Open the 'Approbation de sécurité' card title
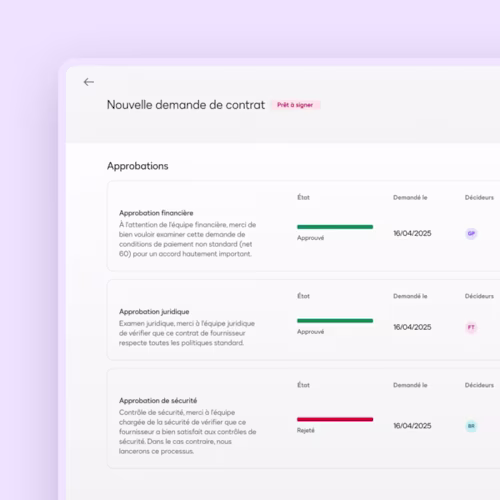Image resolution: width=500 pixels, height=500 pixels. click(x=158, y=400)
